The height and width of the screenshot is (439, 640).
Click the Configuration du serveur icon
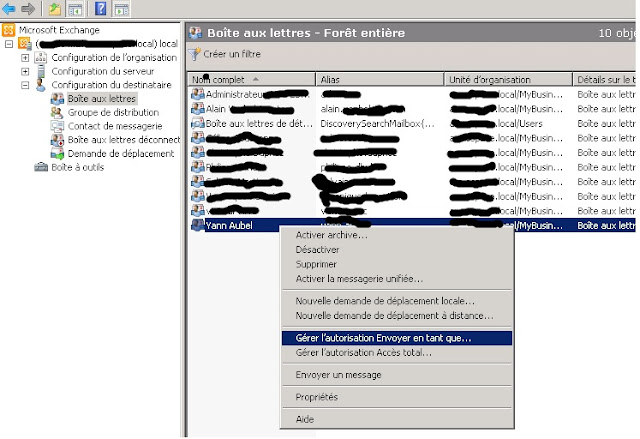point(41,71)
